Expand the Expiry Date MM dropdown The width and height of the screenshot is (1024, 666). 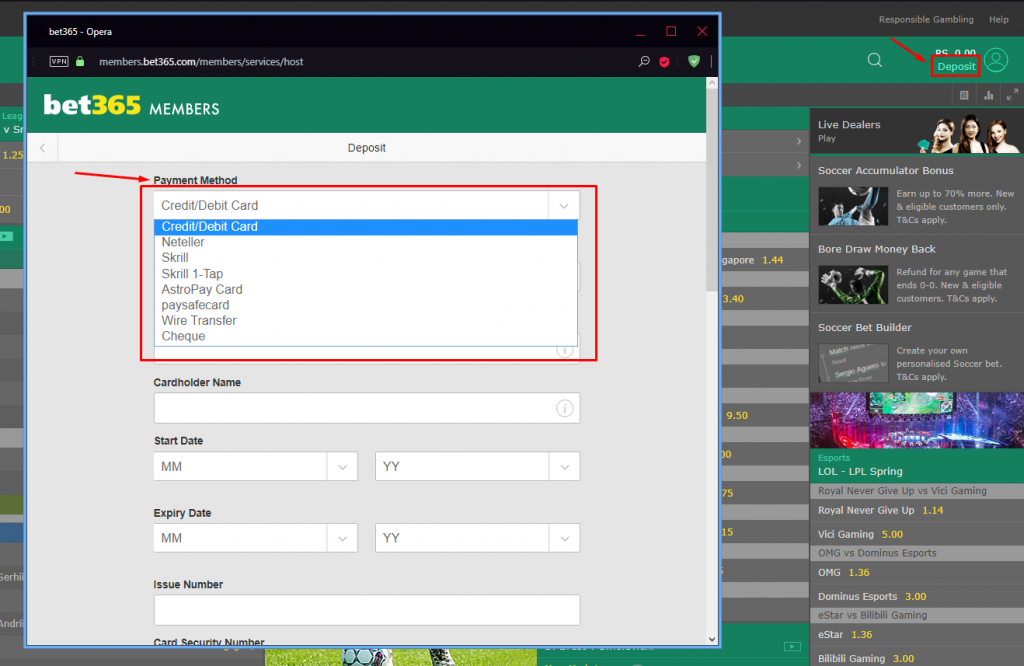342,539
